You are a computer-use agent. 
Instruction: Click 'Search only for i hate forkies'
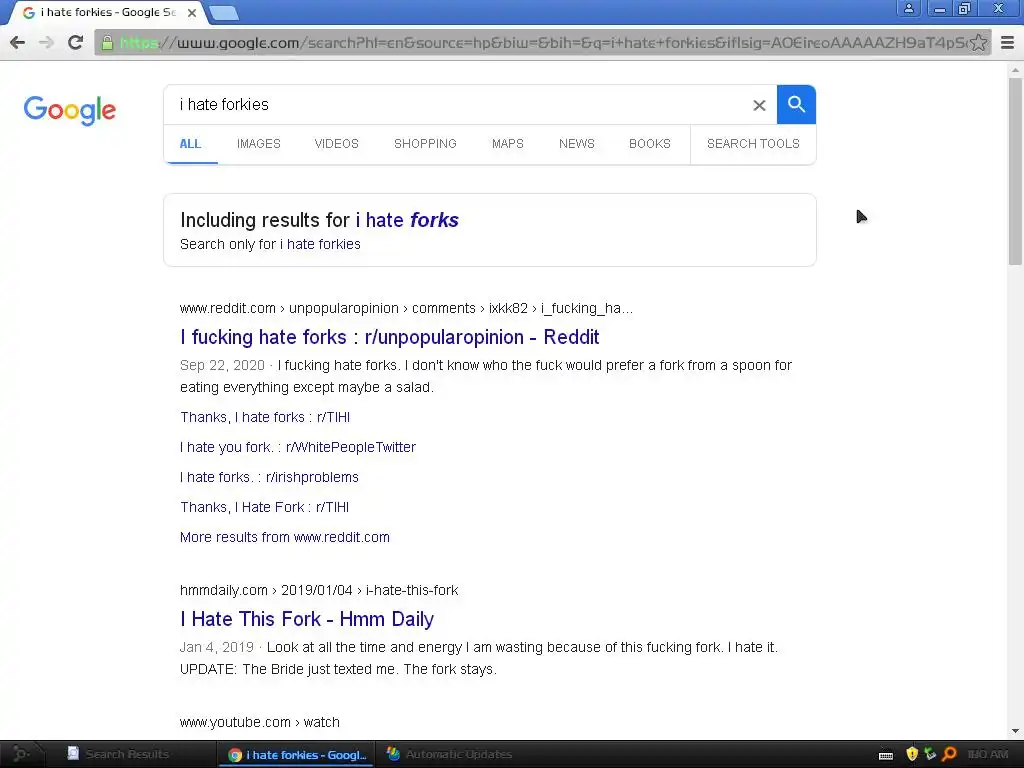[x=270, y=244]
